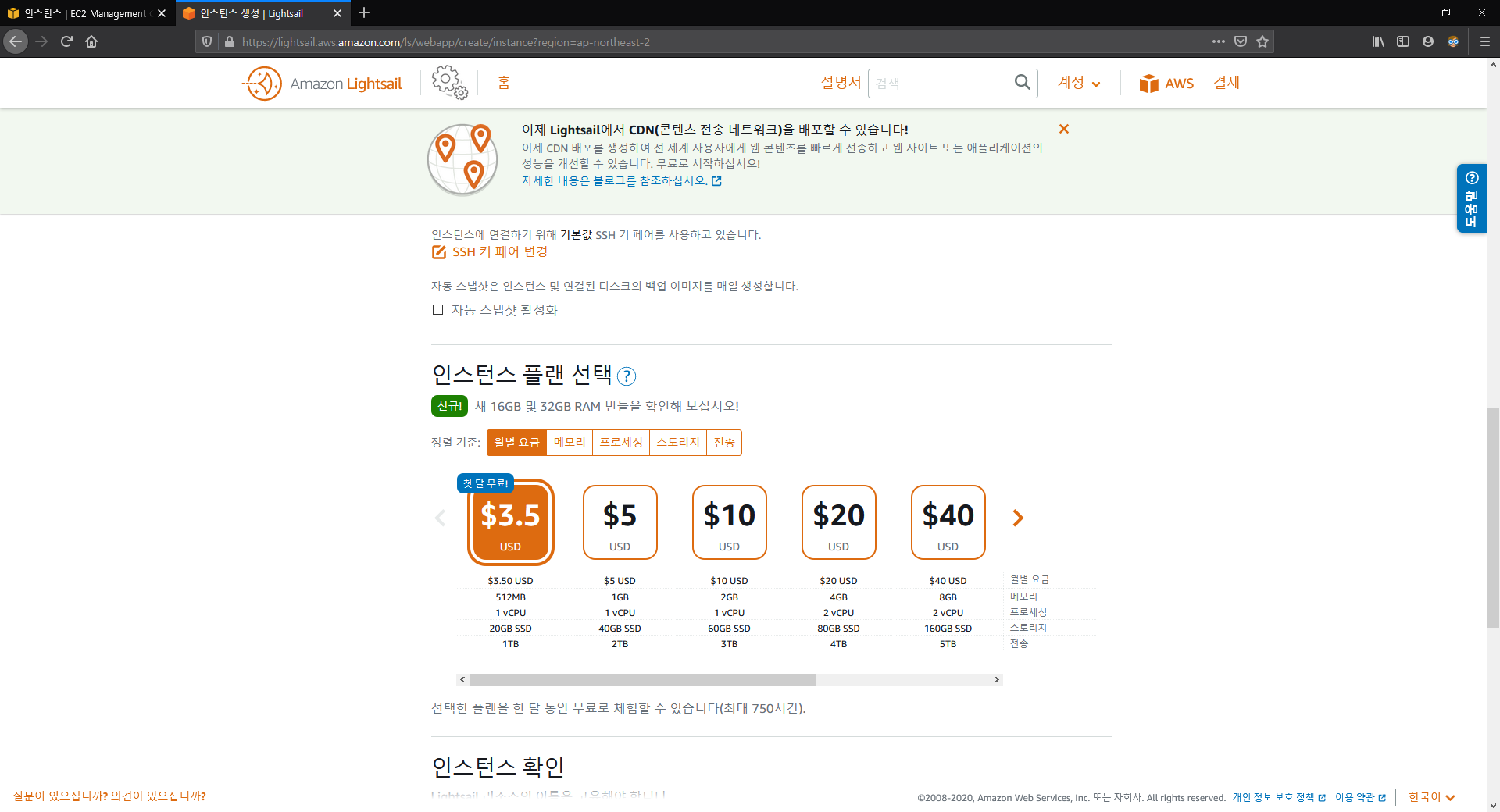Sort plans by 메모리

(570, 443)
